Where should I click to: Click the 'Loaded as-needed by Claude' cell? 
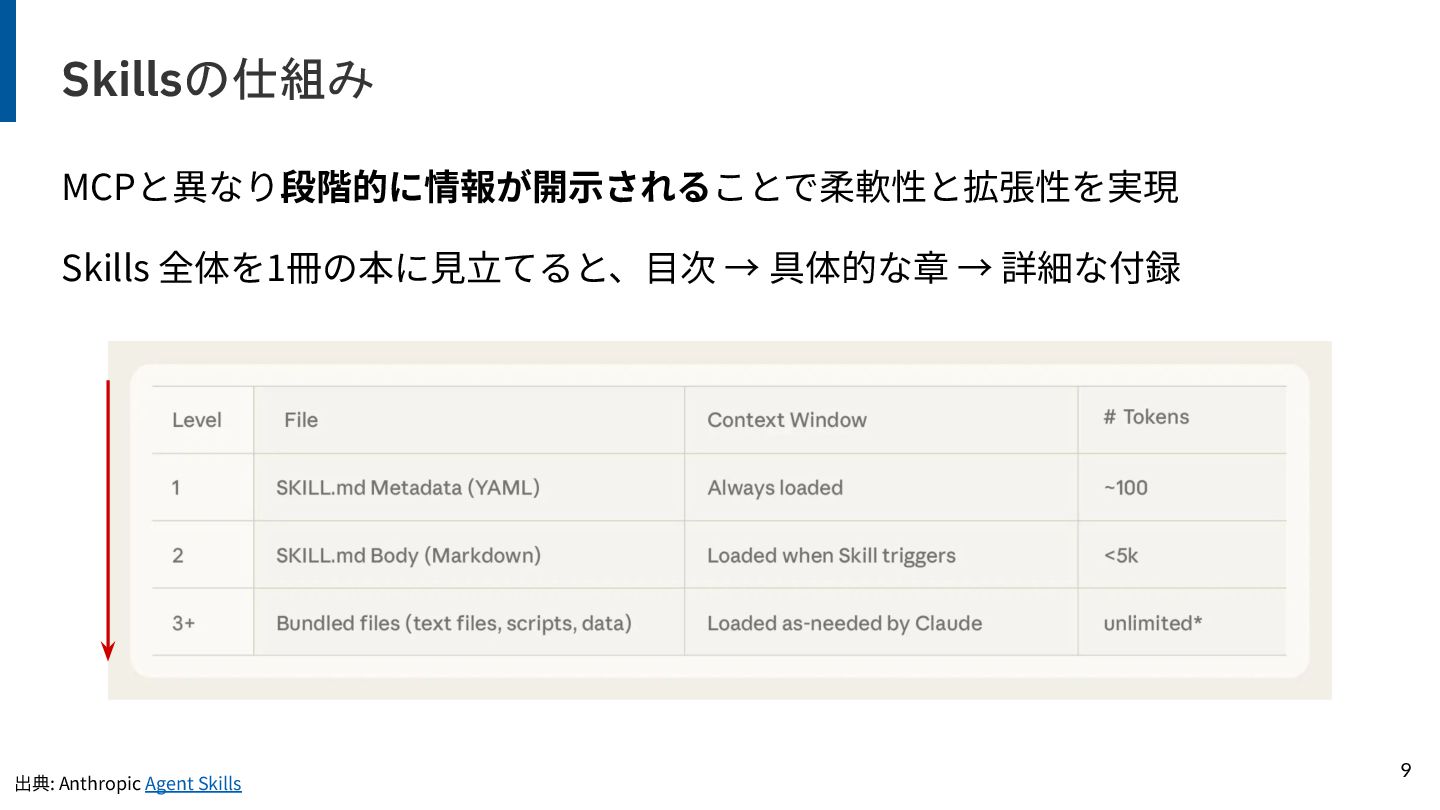tap(844, 623)
